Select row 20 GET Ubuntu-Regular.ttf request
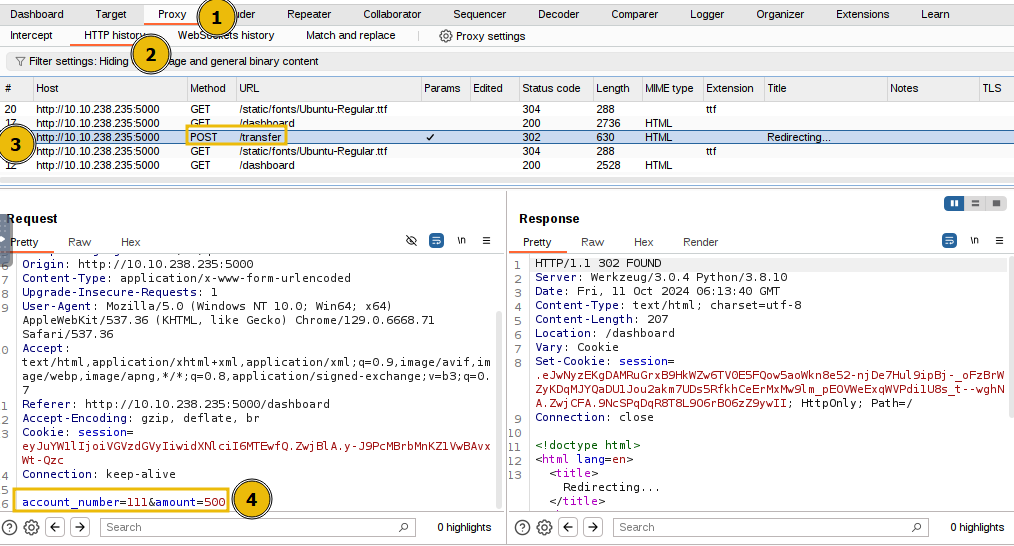The width and height of the screenshot is (1014, 546). (x=507, y=109)
